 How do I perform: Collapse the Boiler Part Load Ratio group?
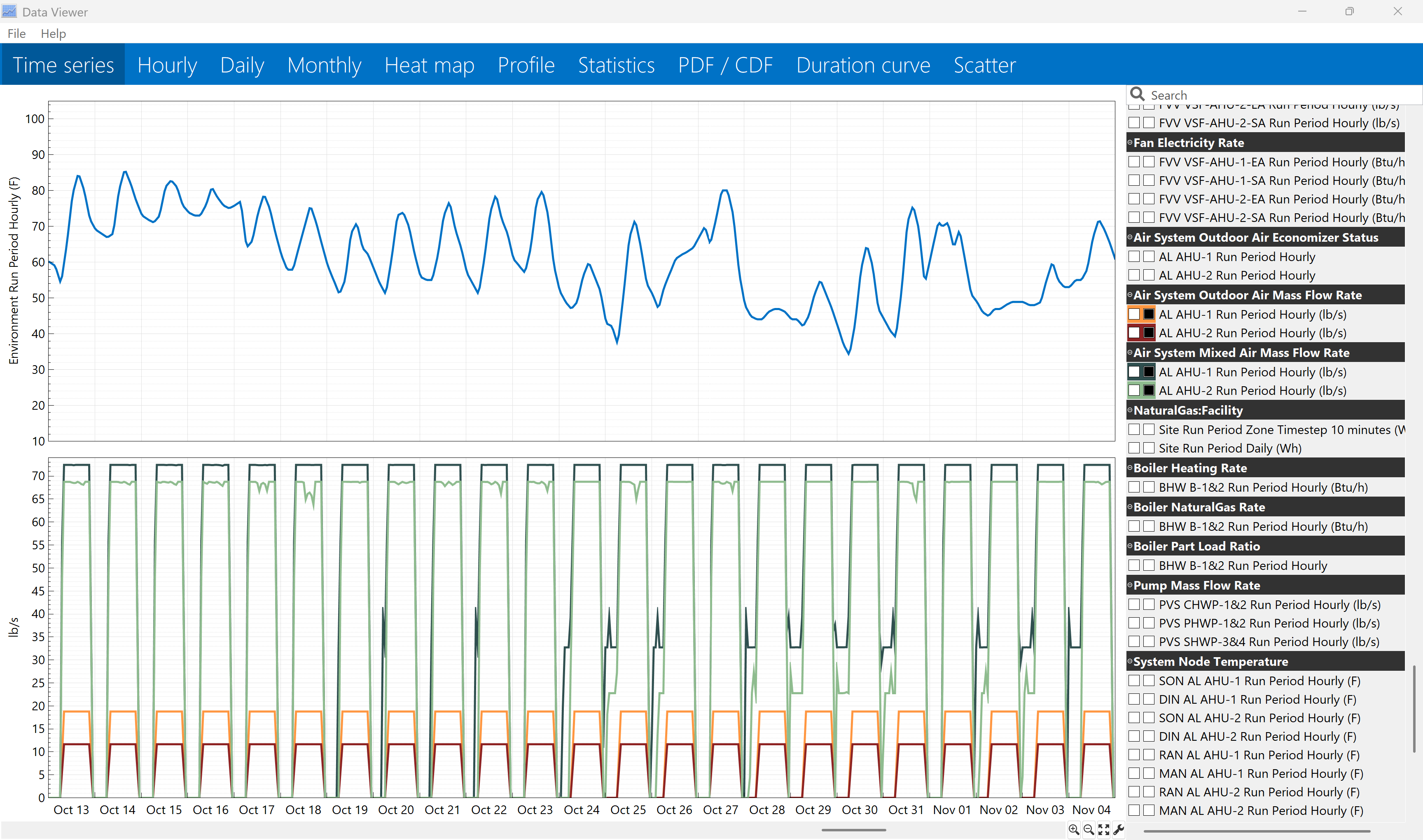point(1130,546)
